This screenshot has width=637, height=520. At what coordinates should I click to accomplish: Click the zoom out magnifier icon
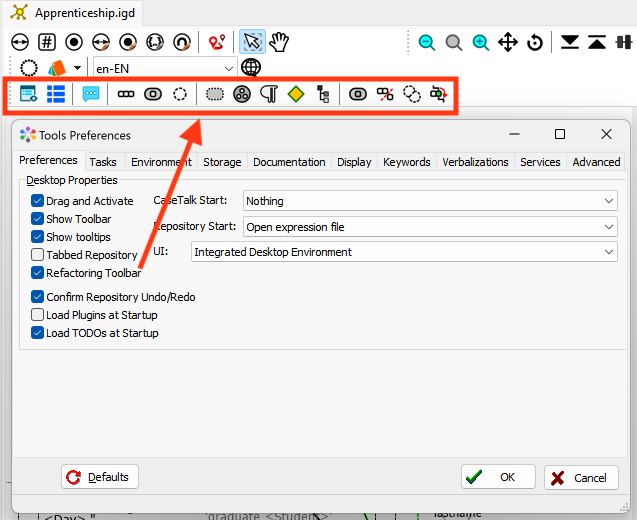427,42
